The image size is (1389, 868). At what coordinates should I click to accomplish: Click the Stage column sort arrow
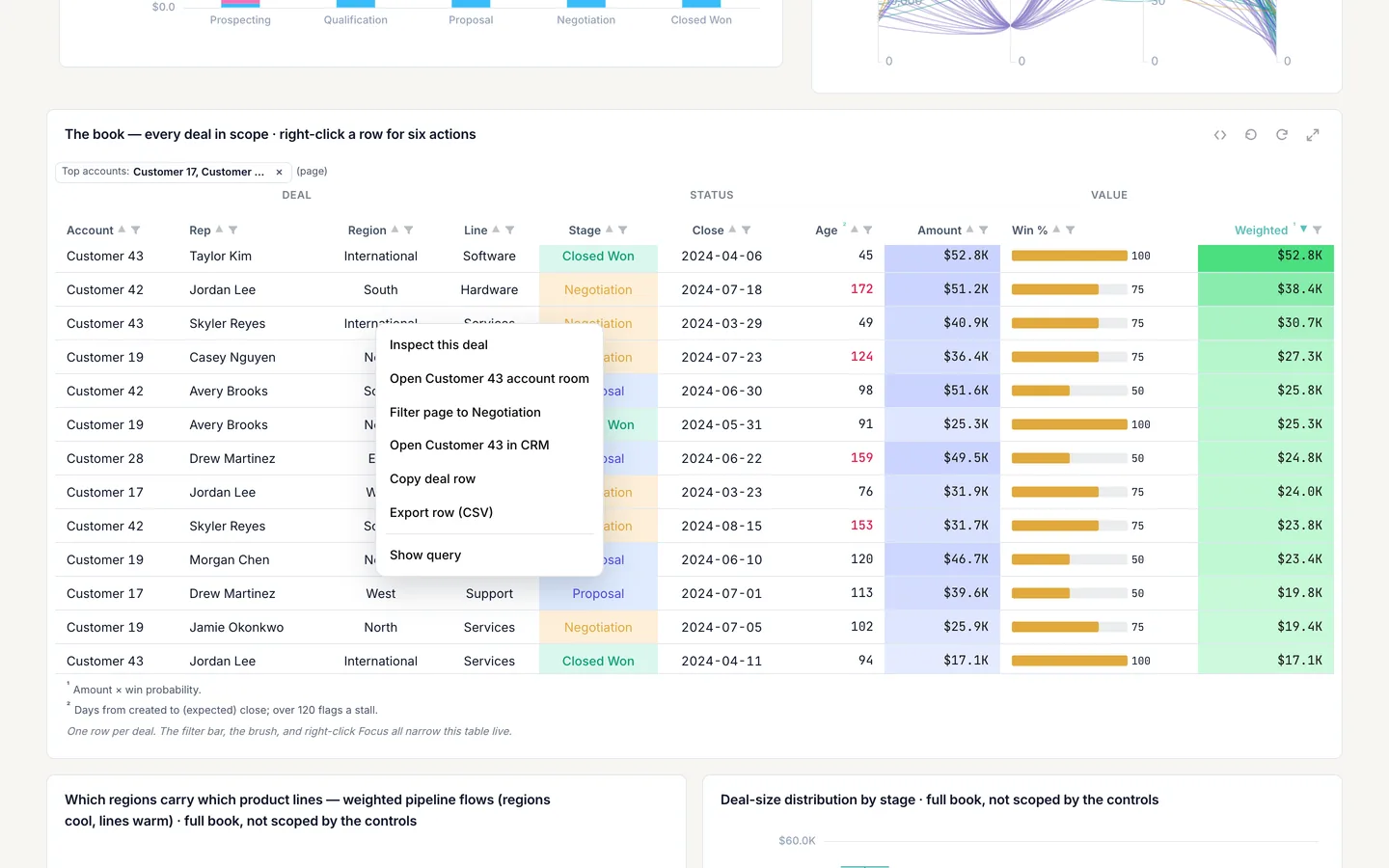tap(609, 230)
